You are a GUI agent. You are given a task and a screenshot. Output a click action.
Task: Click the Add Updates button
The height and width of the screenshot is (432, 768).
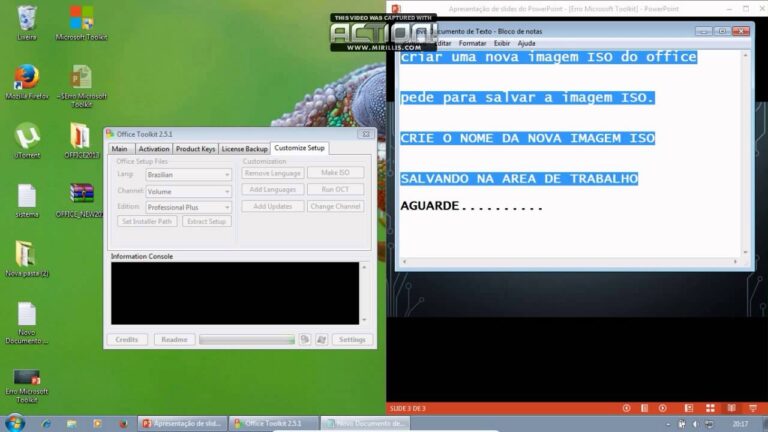[x=272, y=206]
